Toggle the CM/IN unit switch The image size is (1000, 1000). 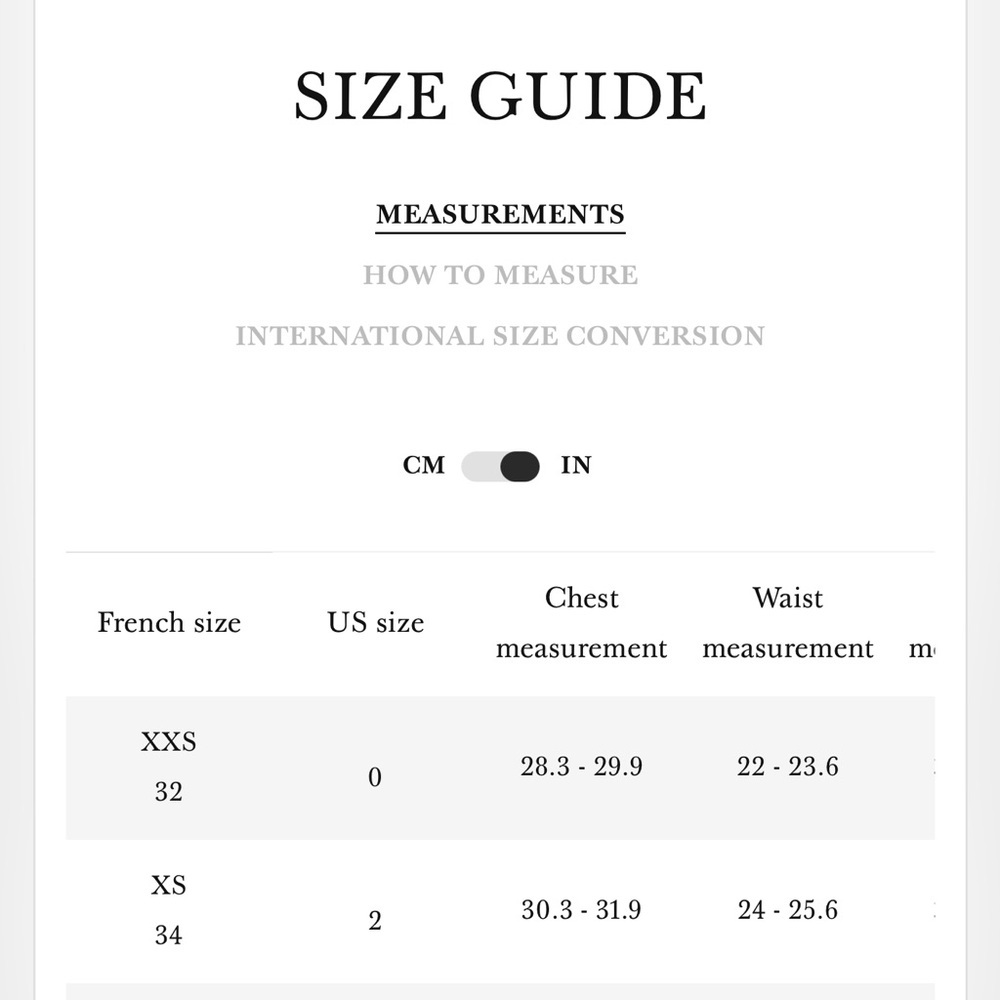pyautogui.click(x=501, y=466)
